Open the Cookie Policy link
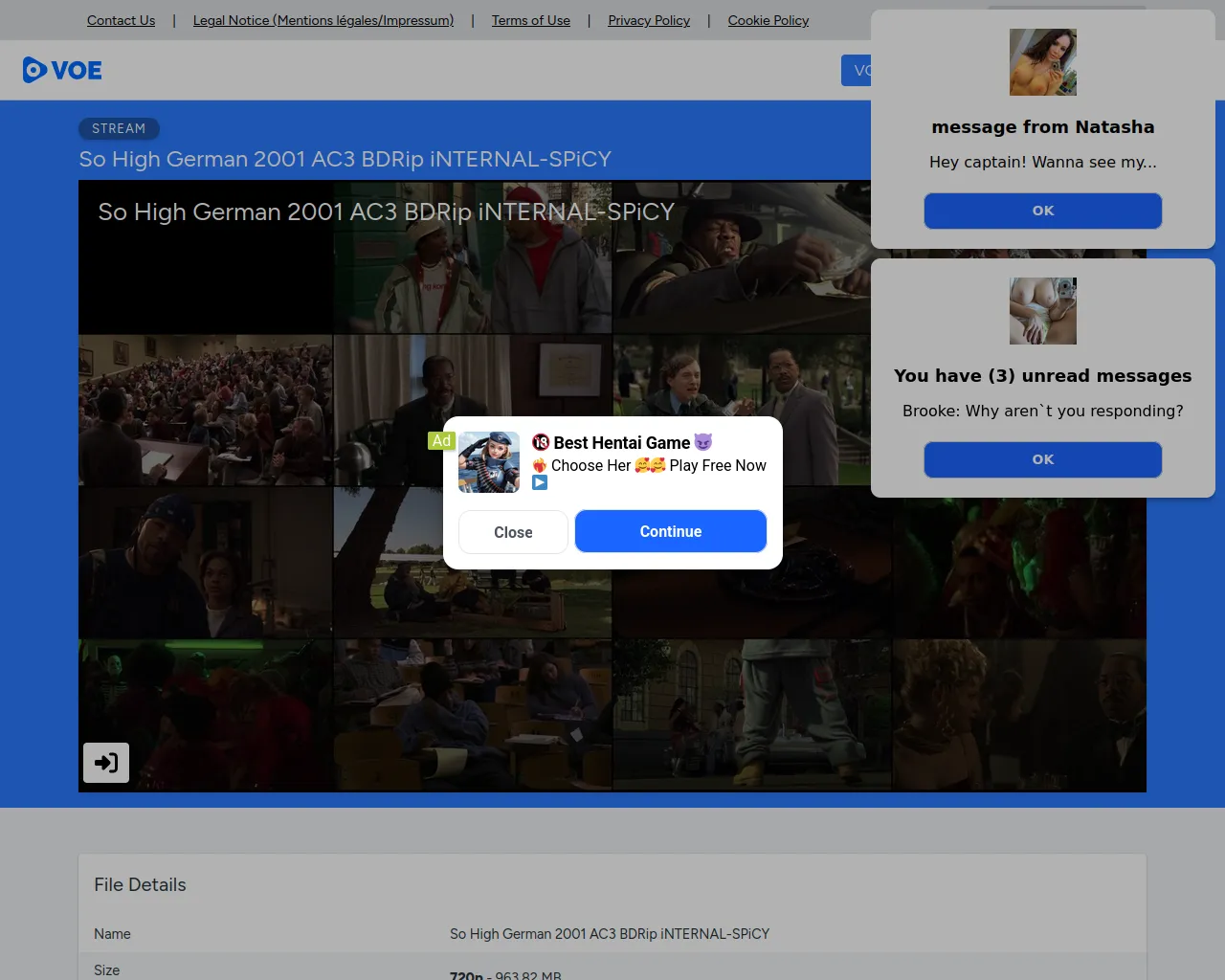Viewport: 1225px width, 980px height. pyautogui.click(x=768, y=20)
